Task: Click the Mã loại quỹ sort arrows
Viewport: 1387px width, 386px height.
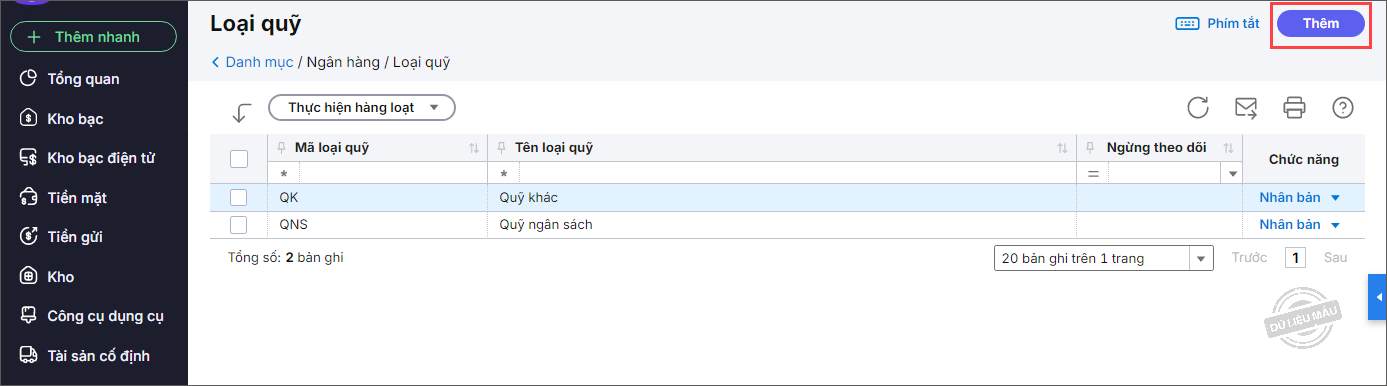Action: 474,148
